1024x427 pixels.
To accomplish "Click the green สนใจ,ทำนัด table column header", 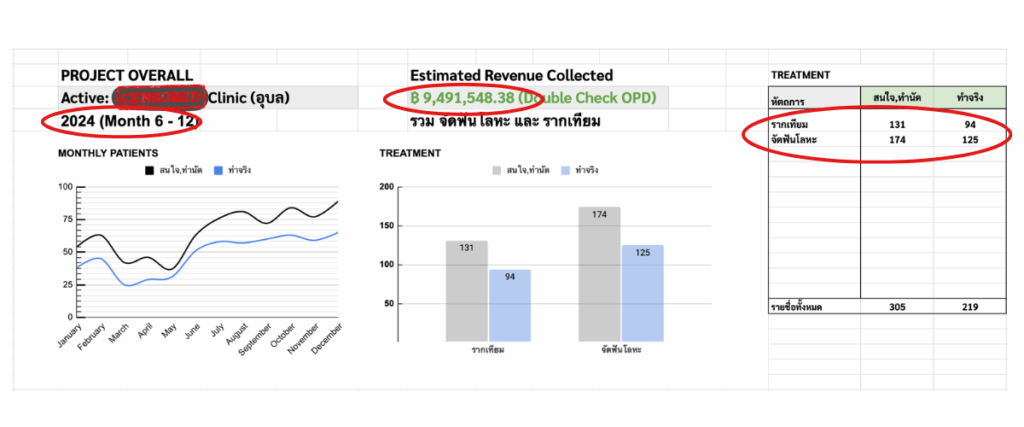I will (897, 97).
